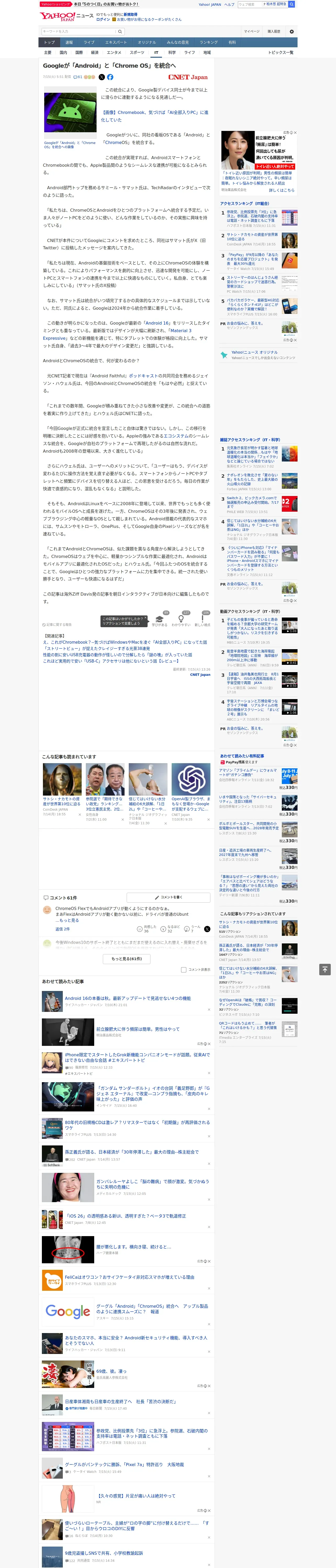Open トピックス一覧 link
336x1568 pixels.
pos(281,52)
